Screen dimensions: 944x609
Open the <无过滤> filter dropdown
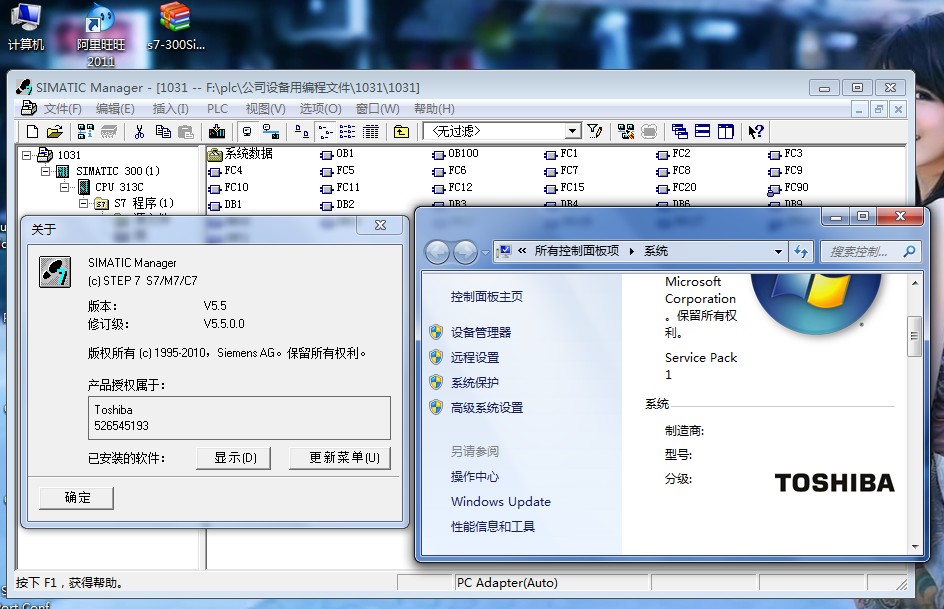click(x=572, y=131)
